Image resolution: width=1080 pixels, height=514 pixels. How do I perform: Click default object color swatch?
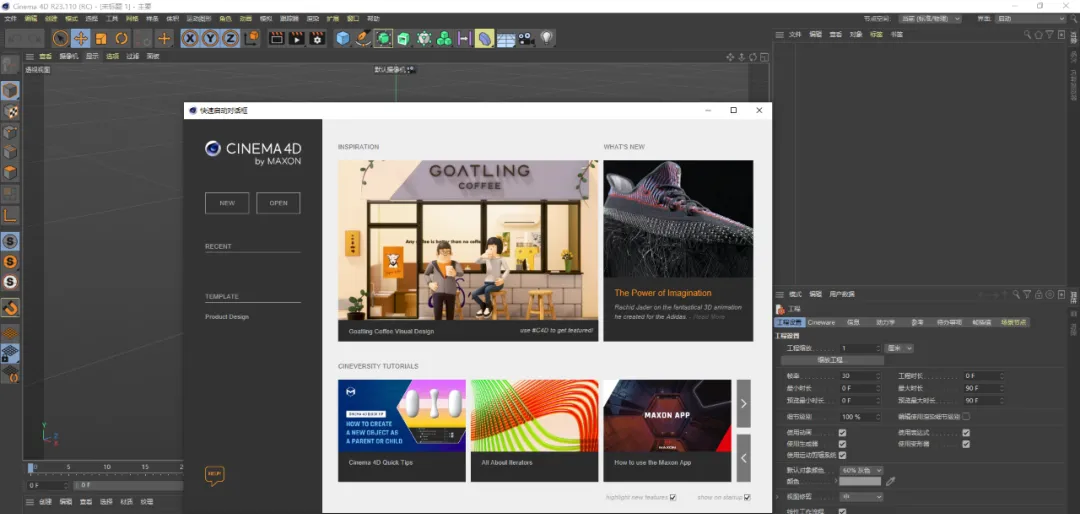click(860, 482)
